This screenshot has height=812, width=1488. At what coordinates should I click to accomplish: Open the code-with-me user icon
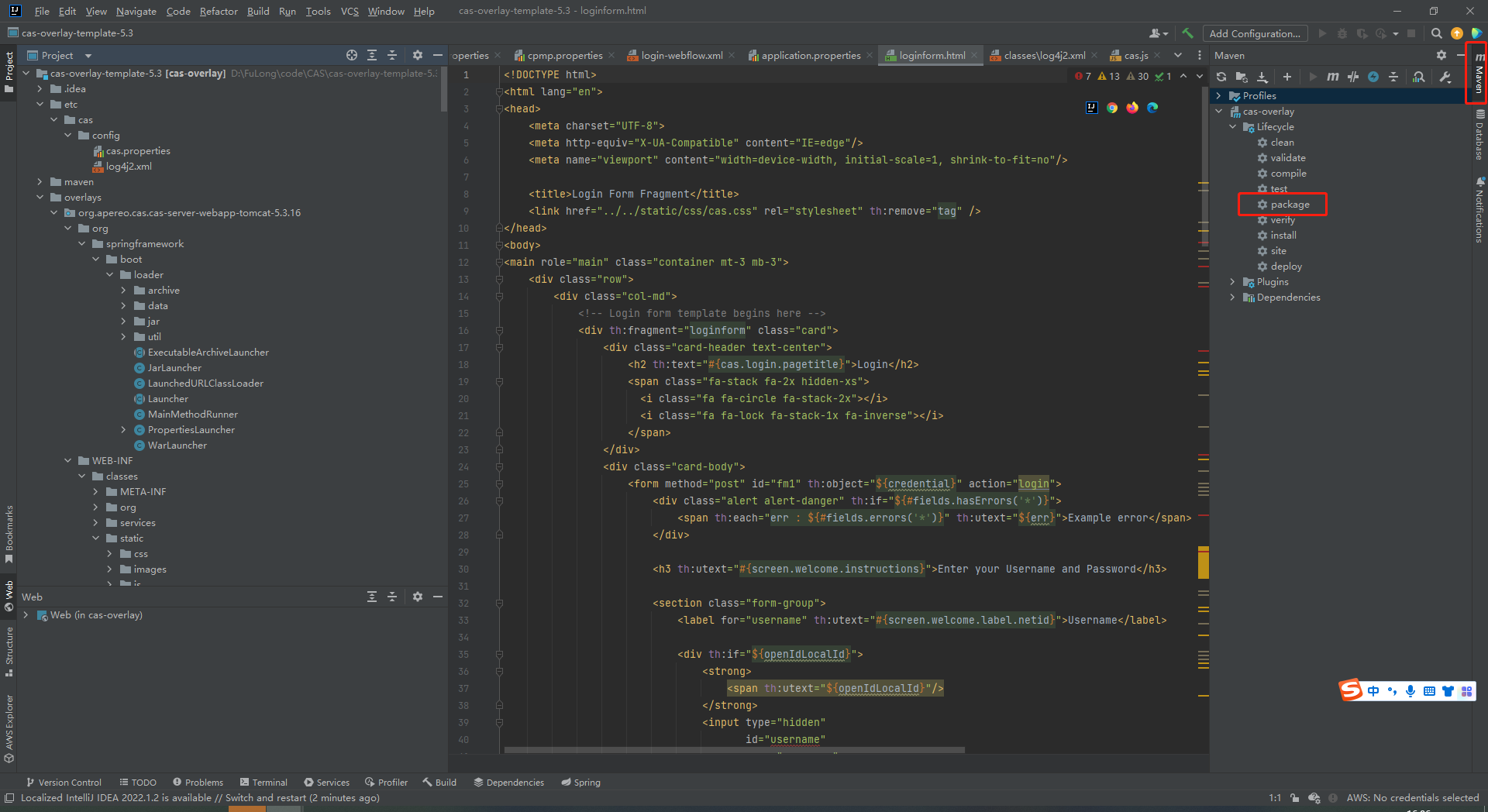pos(1159,33)
